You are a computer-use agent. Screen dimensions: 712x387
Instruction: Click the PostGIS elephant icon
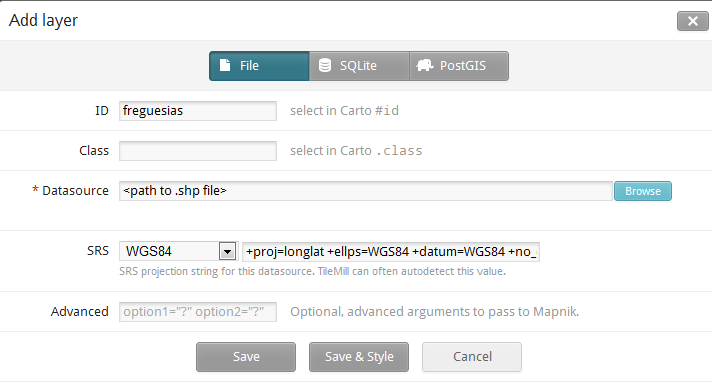coord(425,65)
